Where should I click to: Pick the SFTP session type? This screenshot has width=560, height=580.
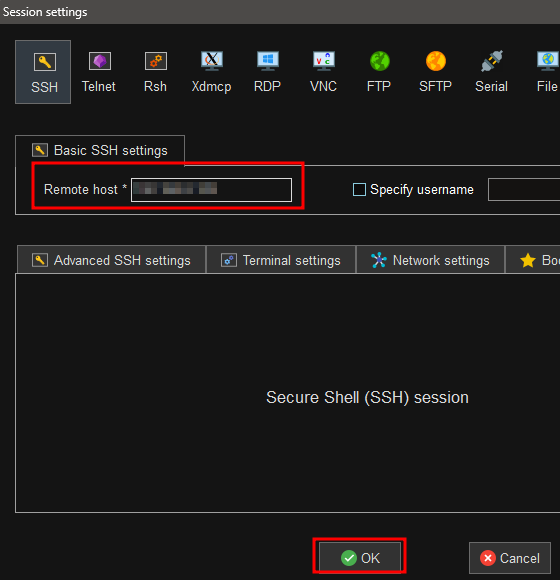pos(435,72)
